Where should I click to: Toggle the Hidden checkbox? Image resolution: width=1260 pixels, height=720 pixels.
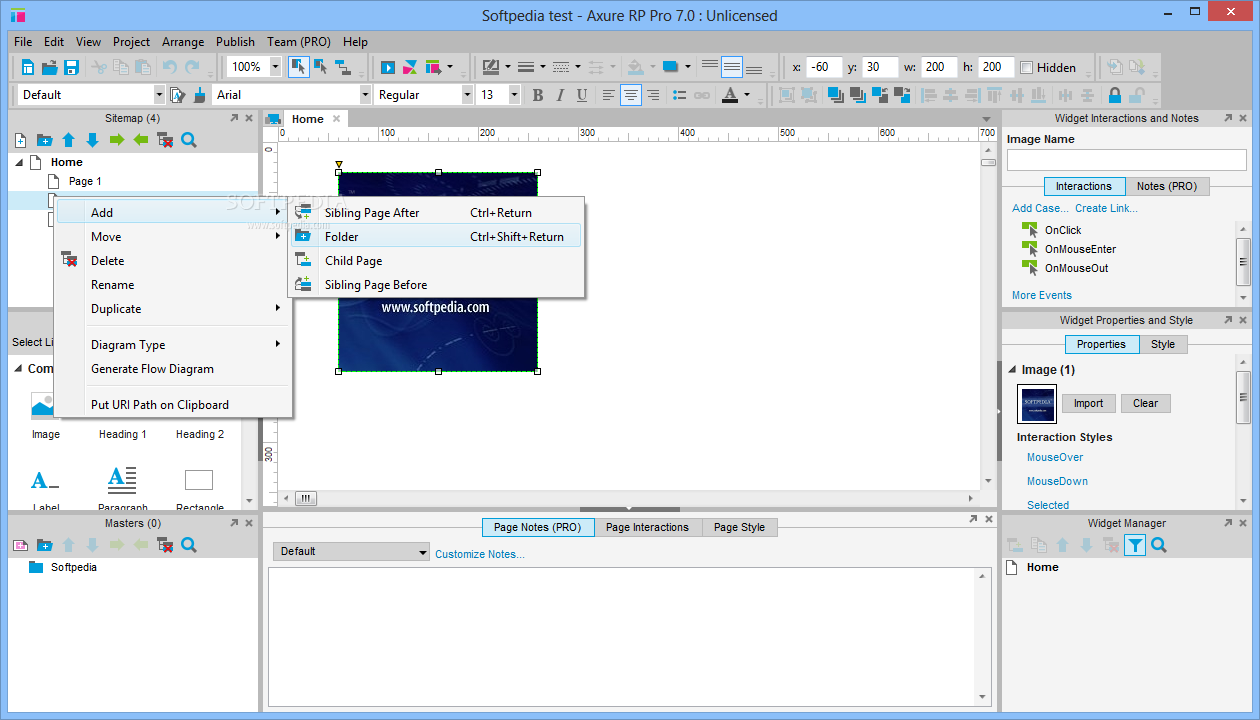(1026, 67)
